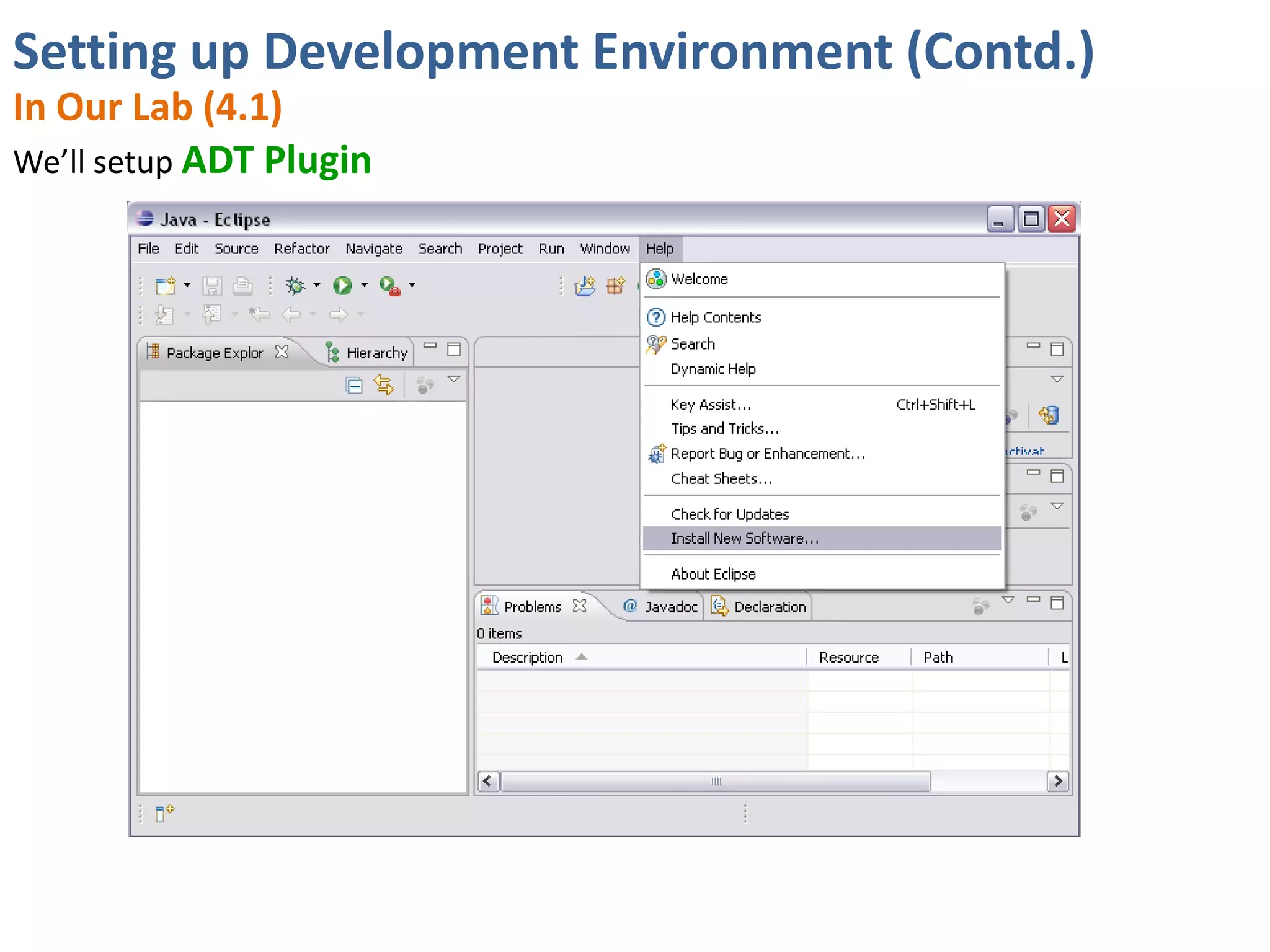This screenshot has width=1270, height=952.
Task: Click the sync icon in the right panel
Action: pyautogui.click(x=1049, y=415)
